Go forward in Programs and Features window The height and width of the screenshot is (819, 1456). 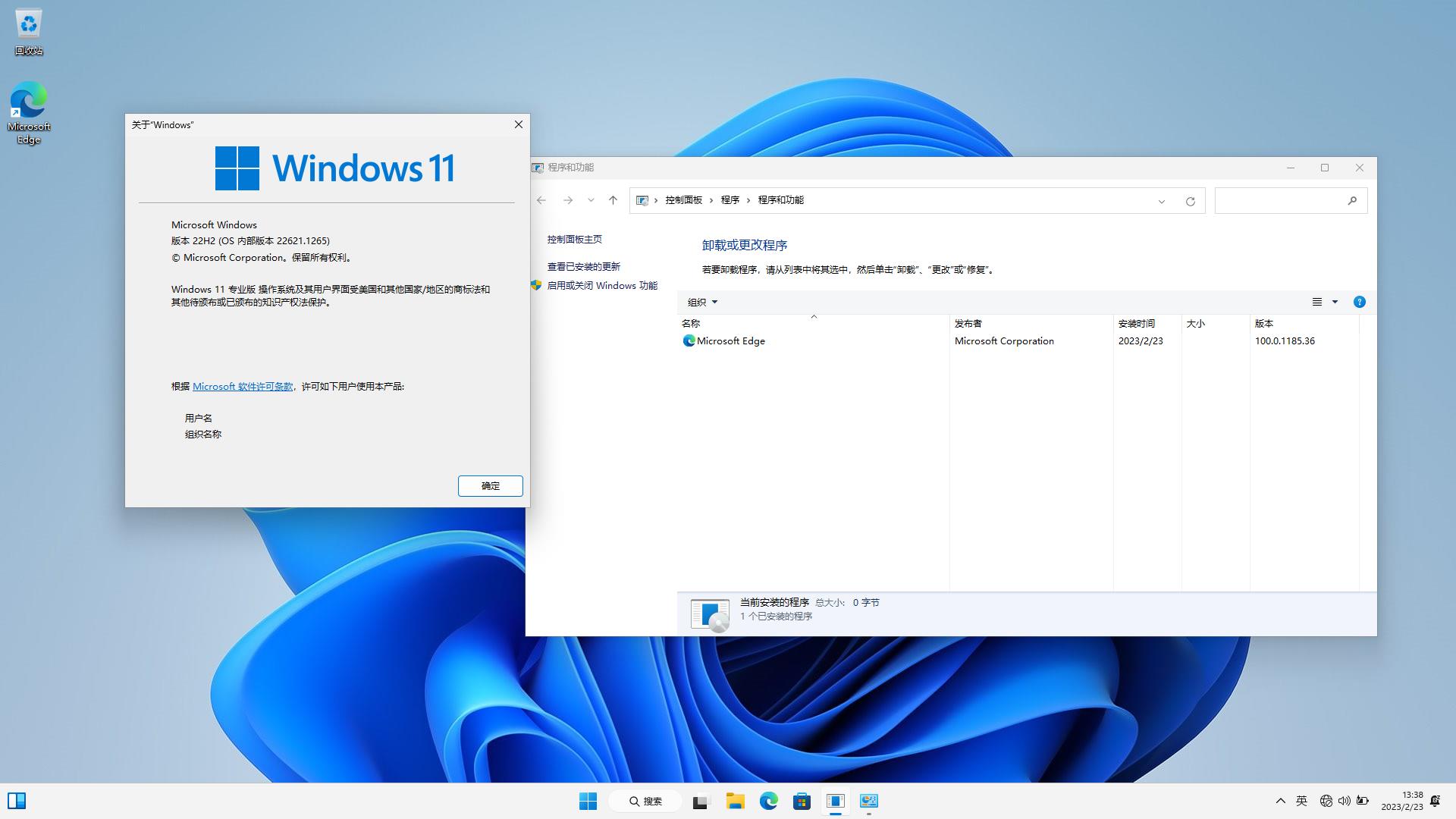568,200
